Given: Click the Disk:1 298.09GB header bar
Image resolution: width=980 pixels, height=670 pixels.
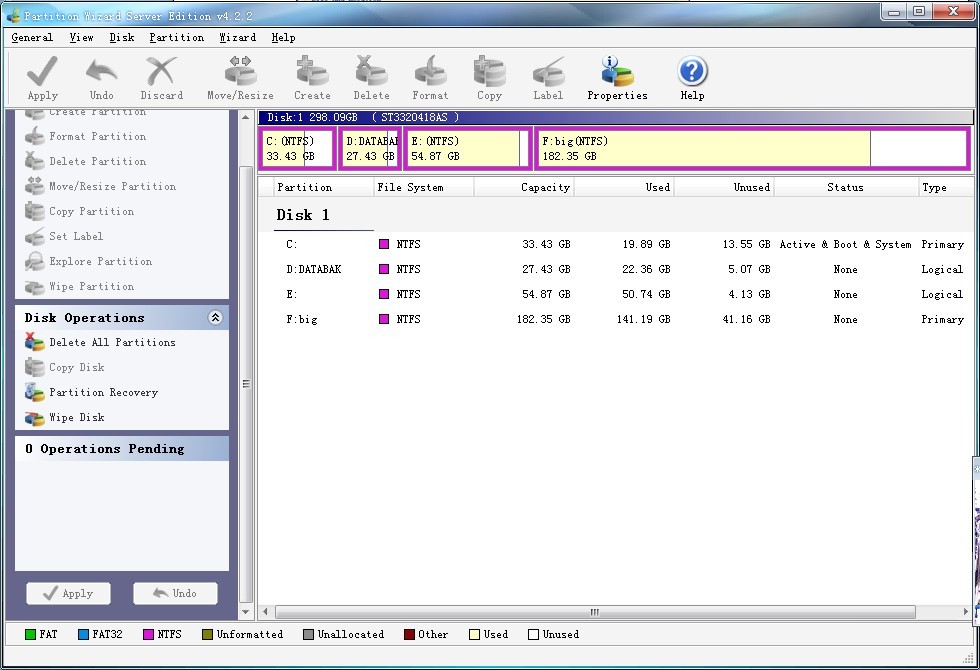Looking at the screenshot, I should (616, 117).
